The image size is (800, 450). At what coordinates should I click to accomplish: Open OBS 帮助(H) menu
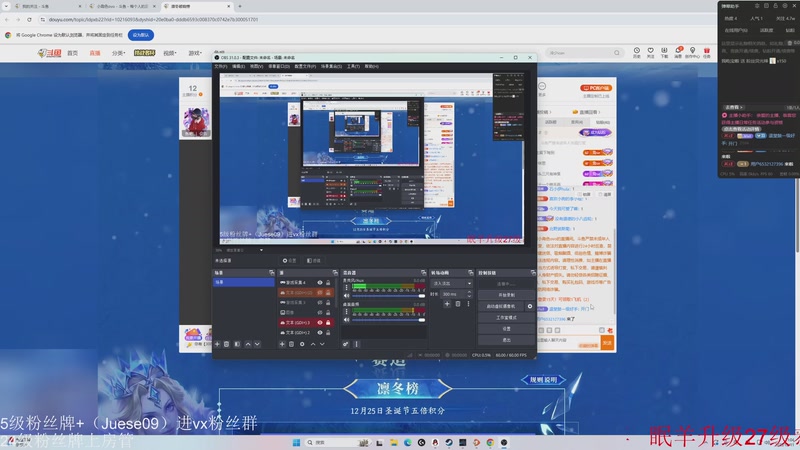[x=371, y=66]
